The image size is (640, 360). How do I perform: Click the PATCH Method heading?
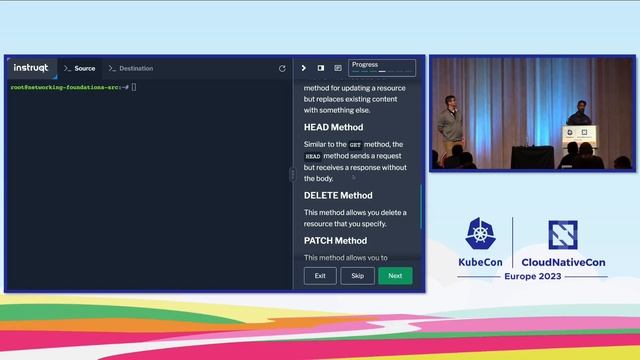pyautogui.click(x=335, y=241)
